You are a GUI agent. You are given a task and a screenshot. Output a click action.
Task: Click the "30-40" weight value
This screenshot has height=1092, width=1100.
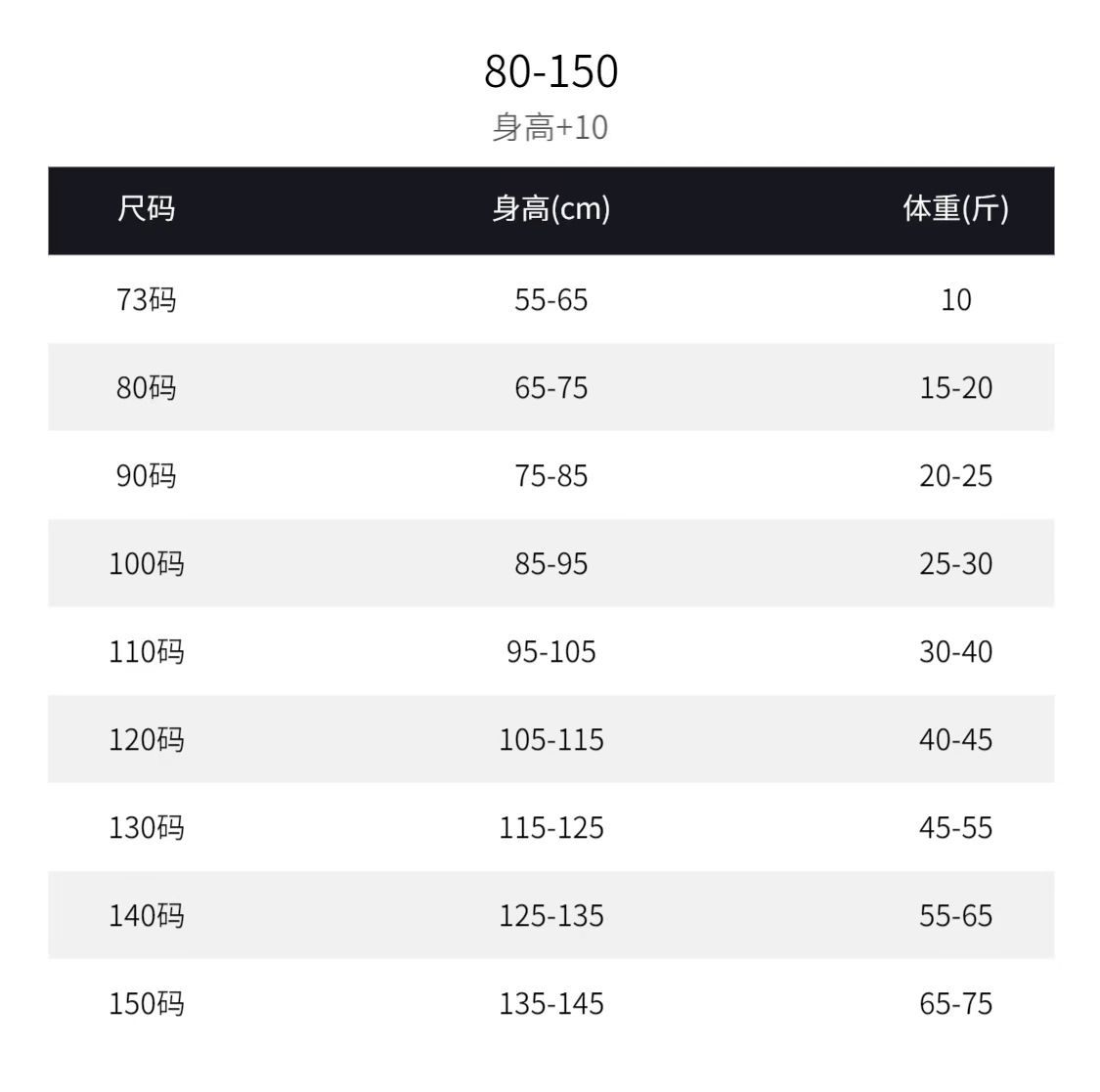(955, 651)
